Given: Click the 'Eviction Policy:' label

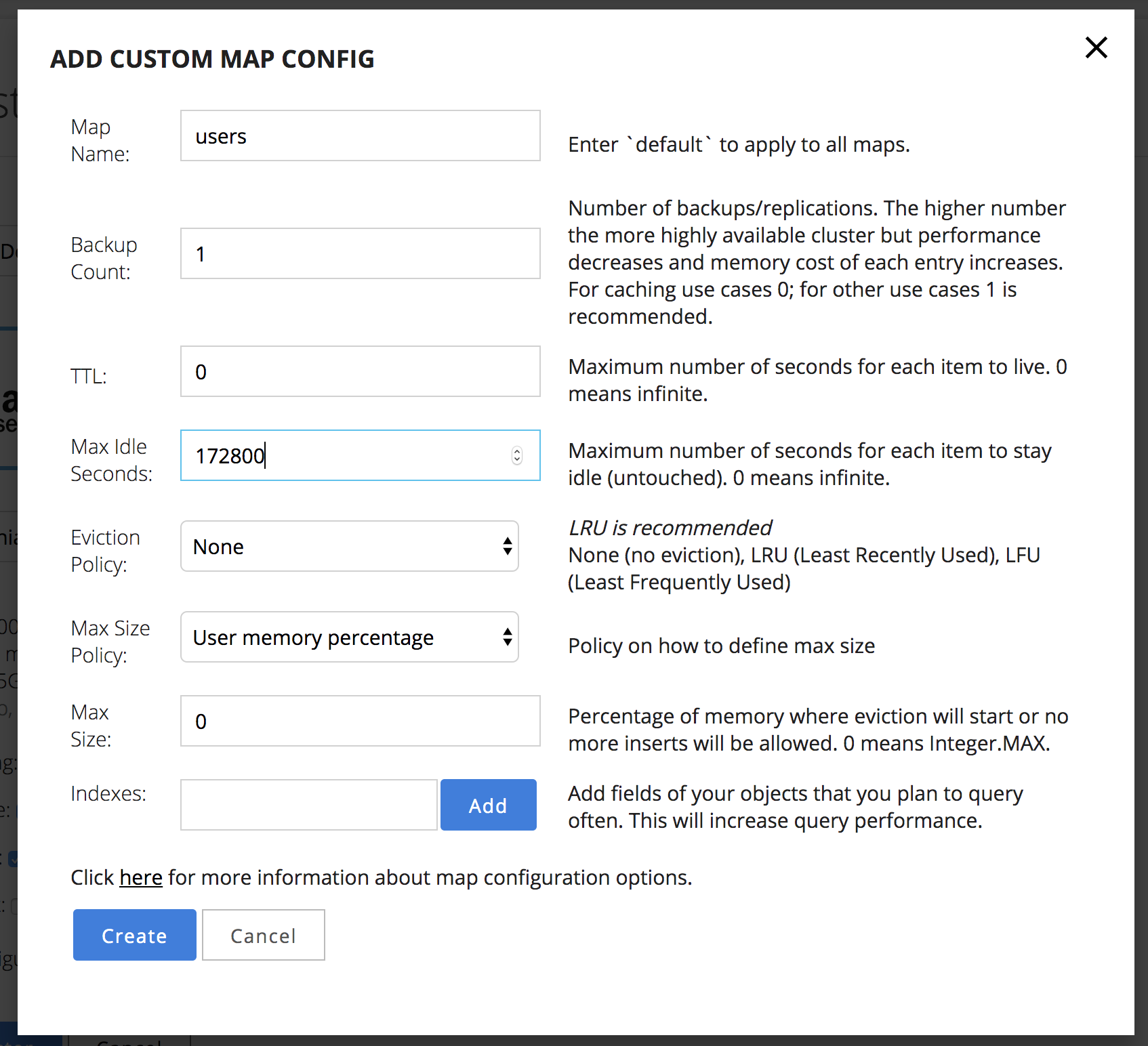Looking at the screenshot, I should [x=105, y=551].
